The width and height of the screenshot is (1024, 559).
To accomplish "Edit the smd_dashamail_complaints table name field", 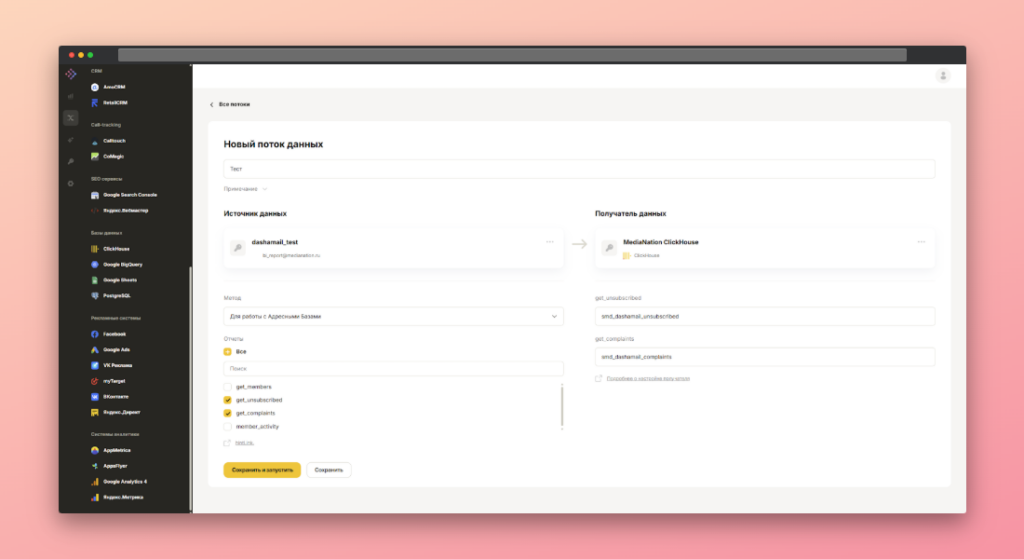I will 765,357.
